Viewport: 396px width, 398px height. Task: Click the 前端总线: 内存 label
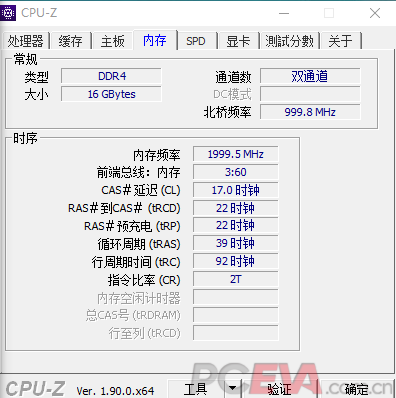point(139,173)
